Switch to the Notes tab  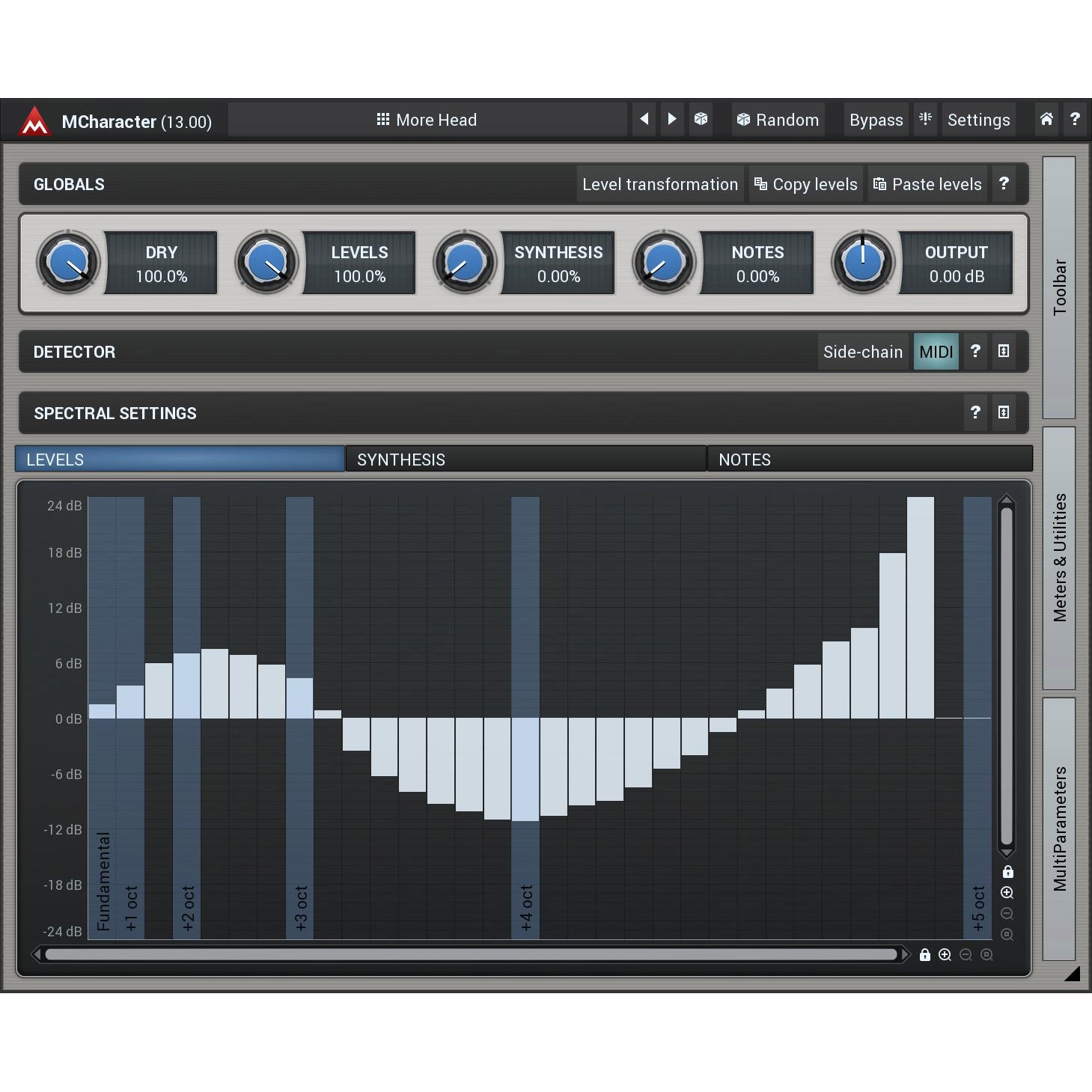point(869,460)
